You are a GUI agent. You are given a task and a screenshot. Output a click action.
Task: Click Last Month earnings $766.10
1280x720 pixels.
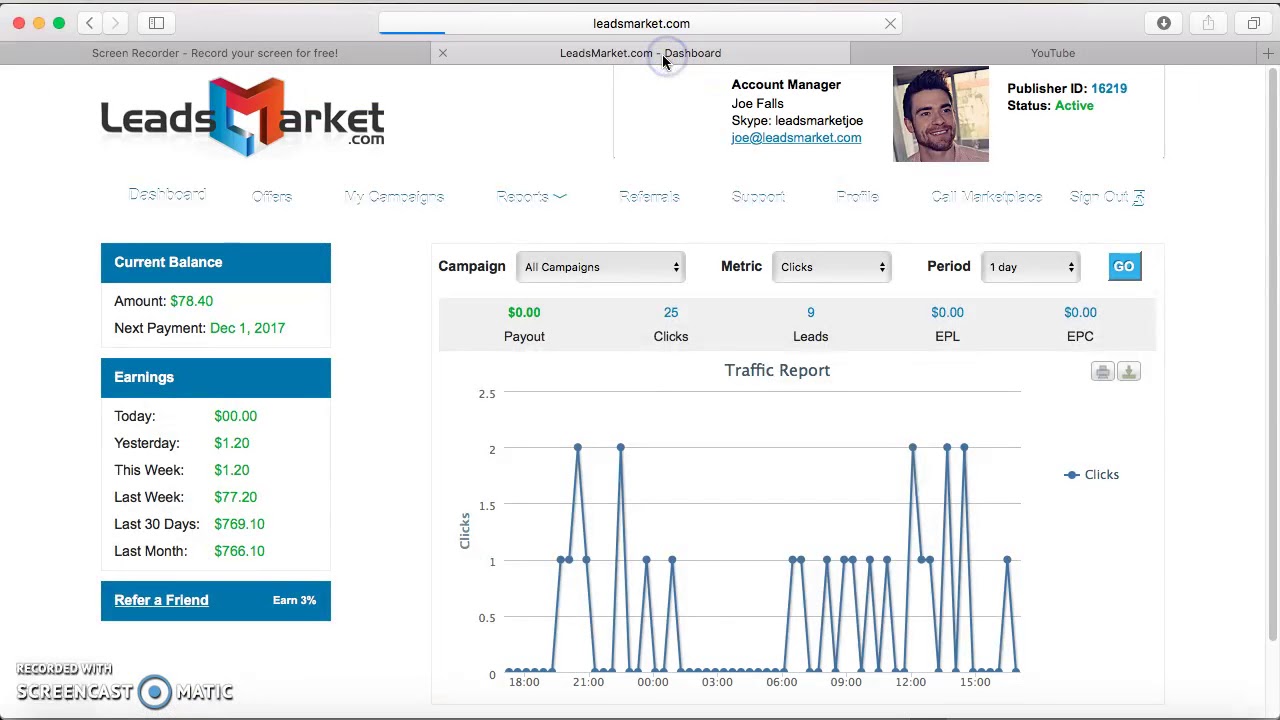click(x=239, y=551)
